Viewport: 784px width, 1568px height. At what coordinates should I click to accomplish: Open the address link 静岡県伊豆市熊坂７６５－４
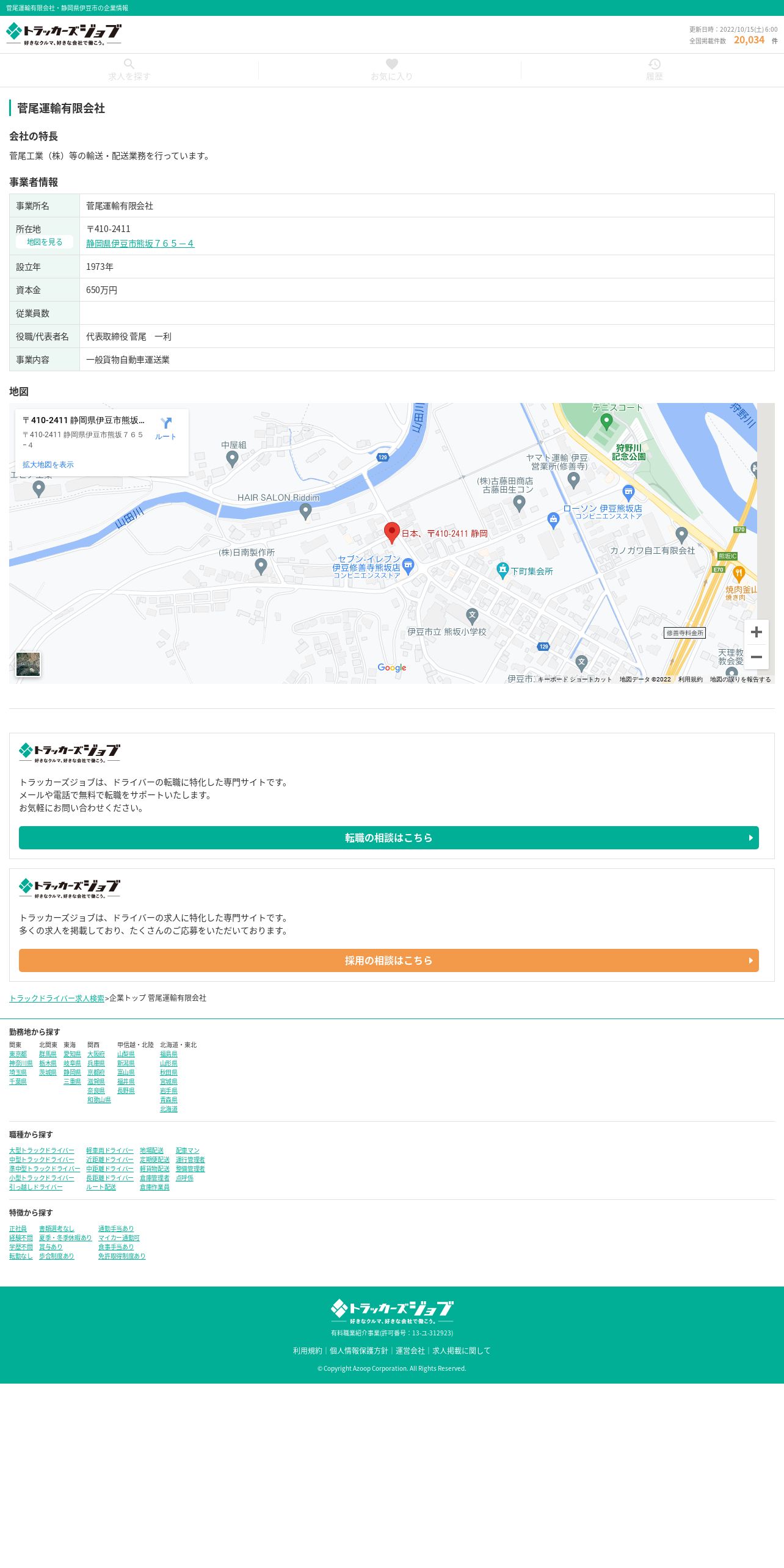coord(140,244)
